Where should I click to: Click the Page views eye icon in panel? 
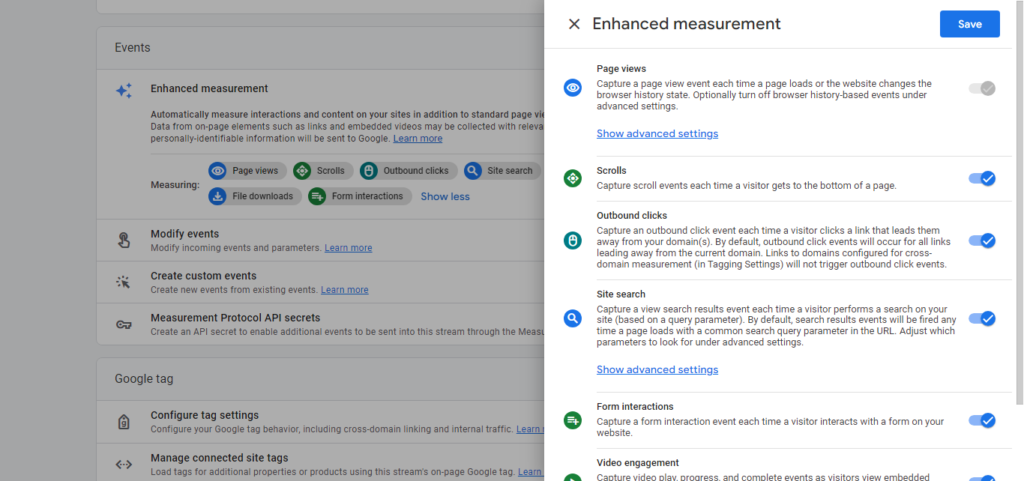[x=573, y=87]
